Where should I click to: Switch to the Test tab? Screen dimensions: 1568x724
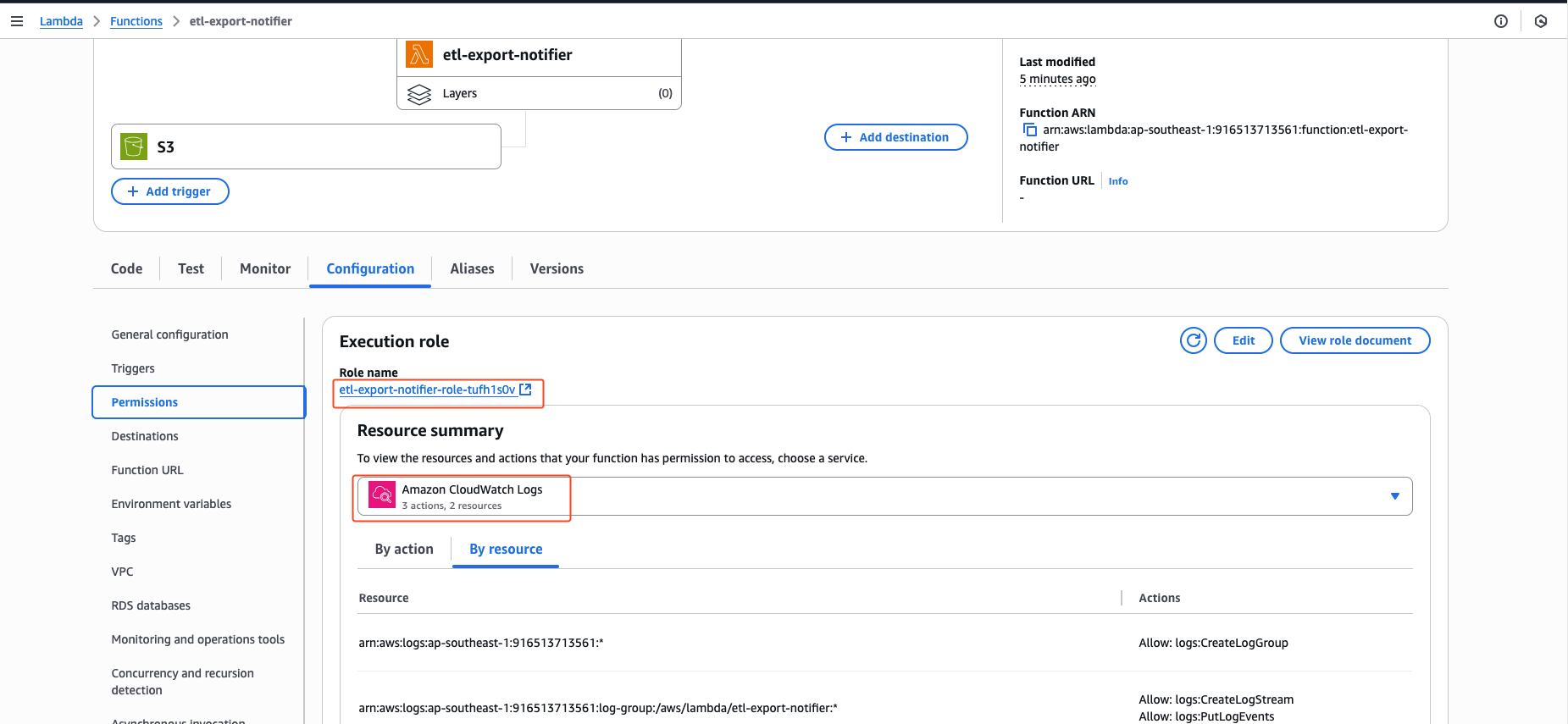[191, 268]
